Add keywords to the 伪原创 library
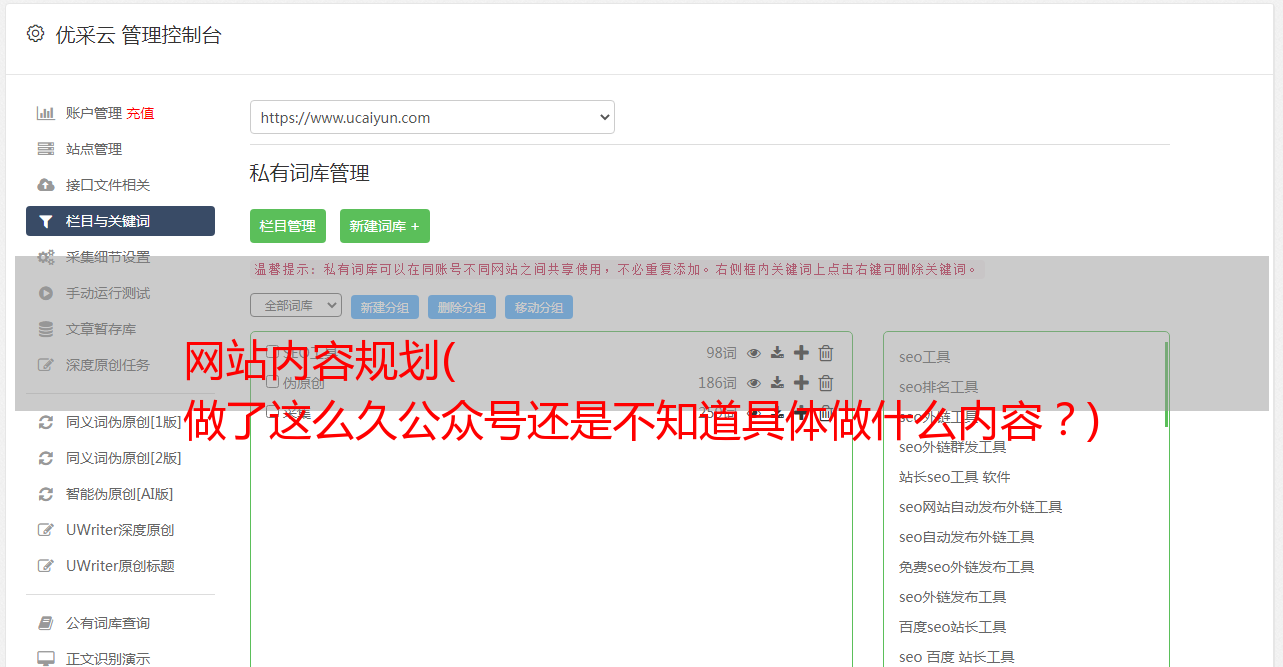Screen dimensions: 1283x667 pyautogui.click(x=801, y=383)
